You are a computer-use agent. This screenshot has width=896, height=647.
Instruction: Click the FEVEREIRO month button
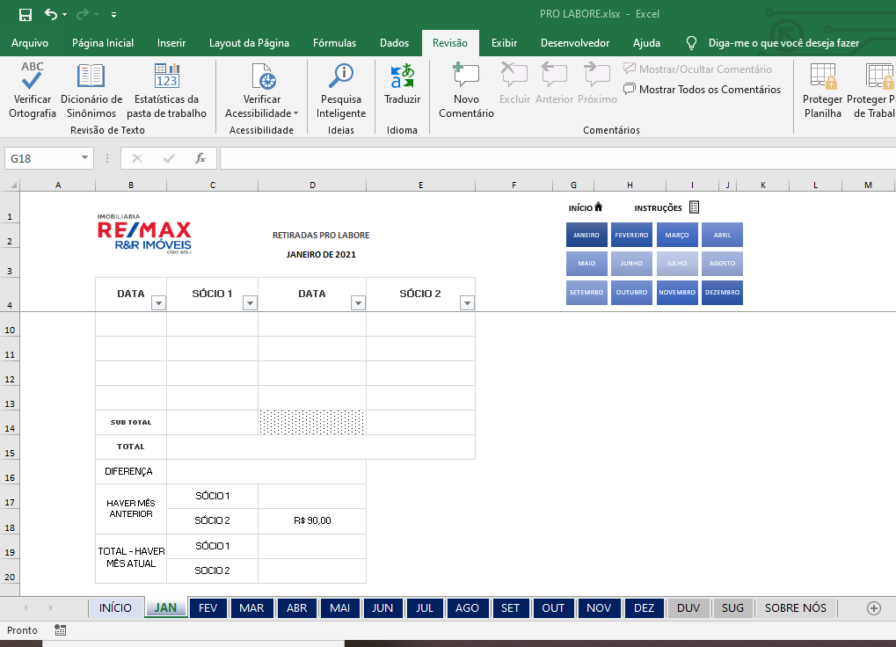tap(631, 235)
